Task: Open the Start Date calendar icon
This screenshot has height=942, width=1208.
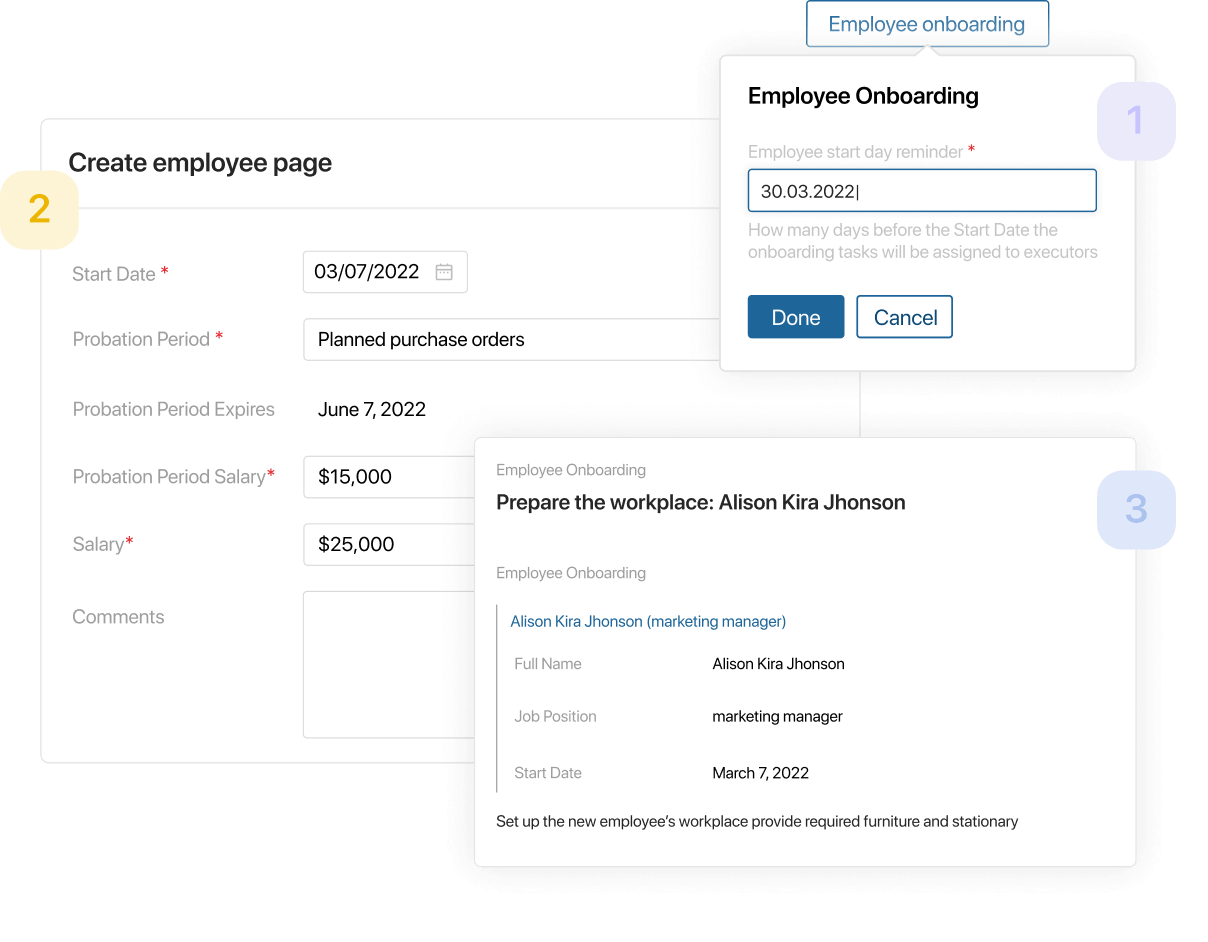Action: 444,272
